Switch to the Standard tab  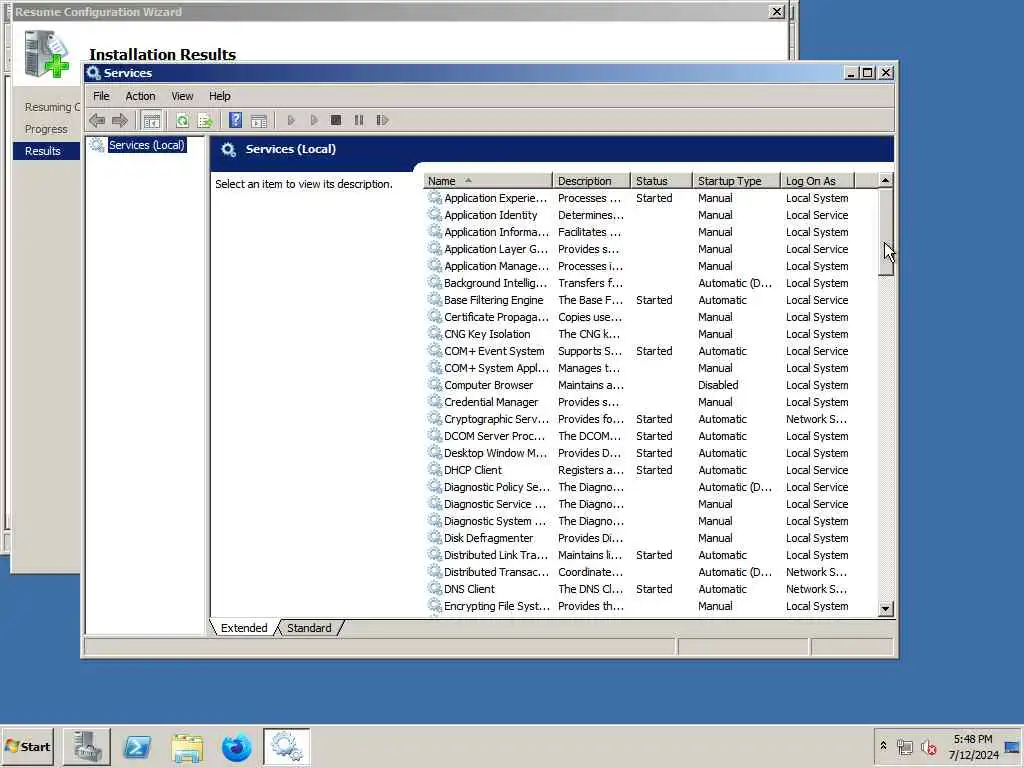(x=309, y=628)
